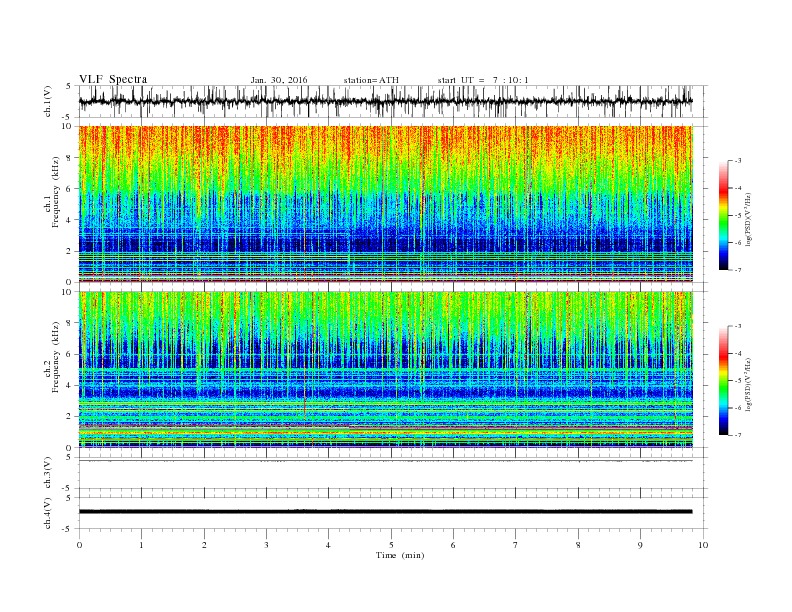Click the "-7" tick on the lower colorbar
This screenshot has width=792, height=612.
point(738,435)
